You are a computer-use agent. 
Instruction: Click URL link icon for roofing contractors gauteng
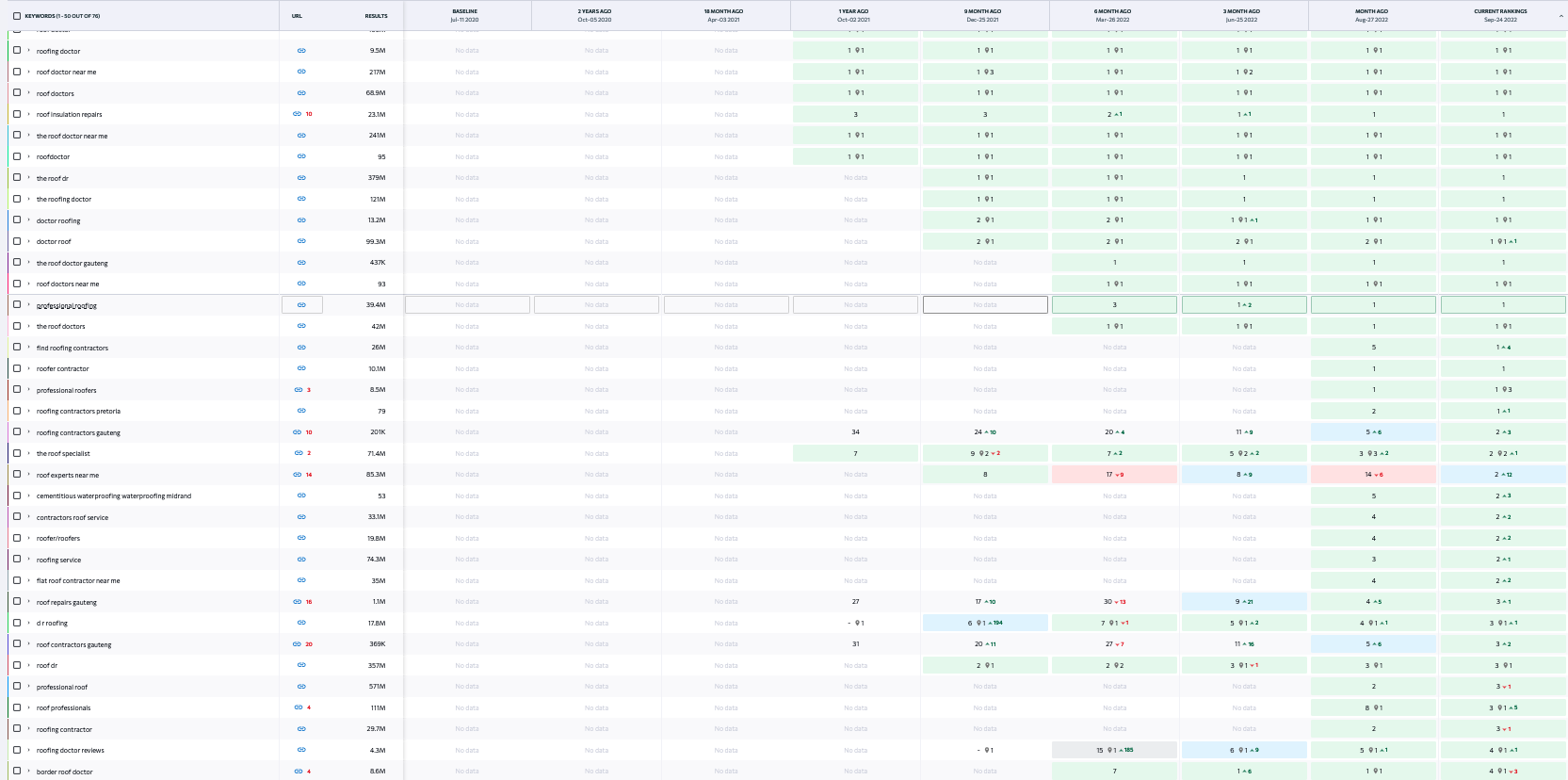click(x=298, y=432)
